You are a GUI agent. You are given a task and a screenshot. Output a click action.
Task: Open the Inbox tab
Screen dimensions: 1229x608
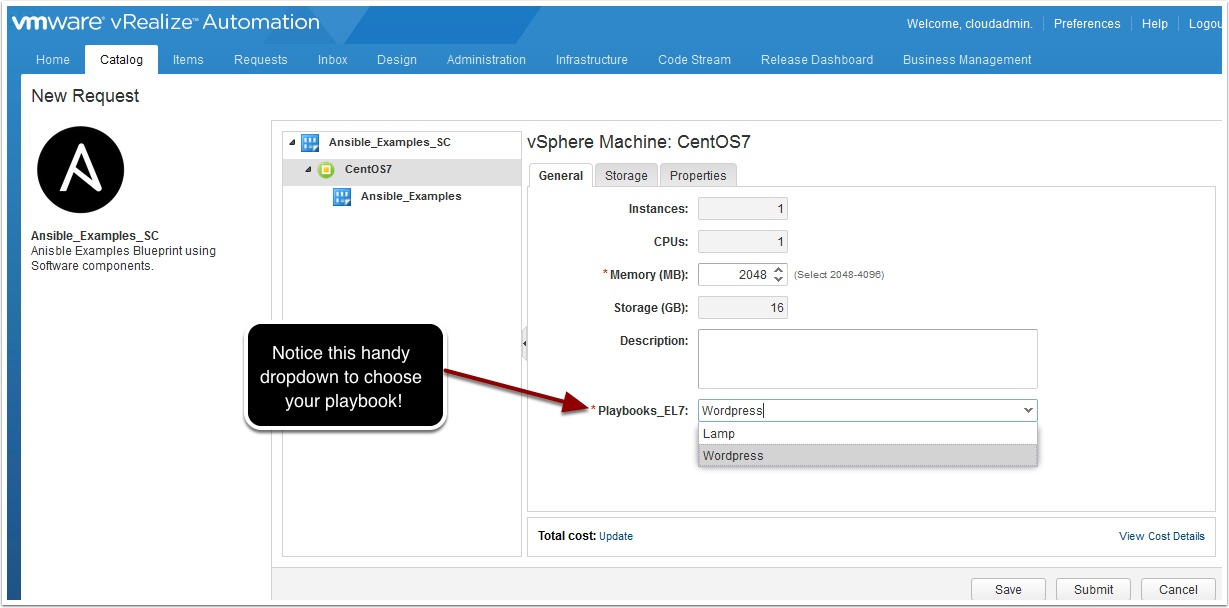tap(333, 60)
